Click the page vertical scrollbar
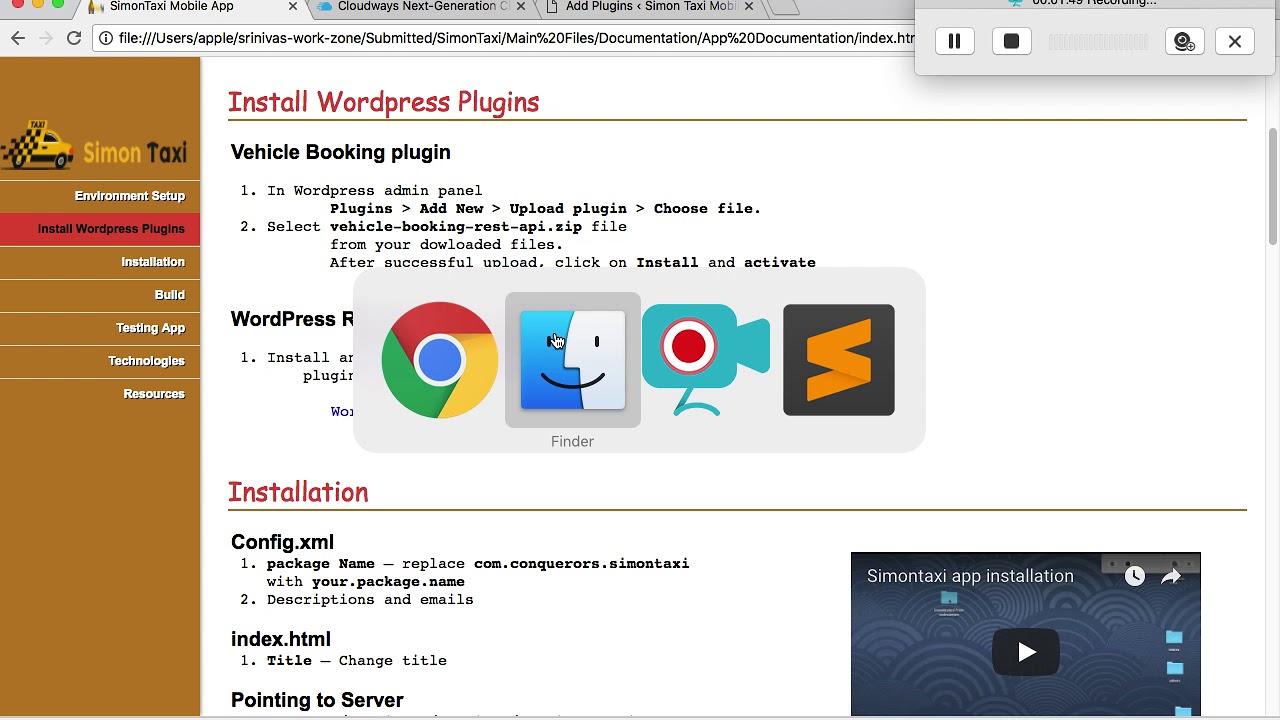Screen dimensions: 1280x720 [x=1274, y=185]
